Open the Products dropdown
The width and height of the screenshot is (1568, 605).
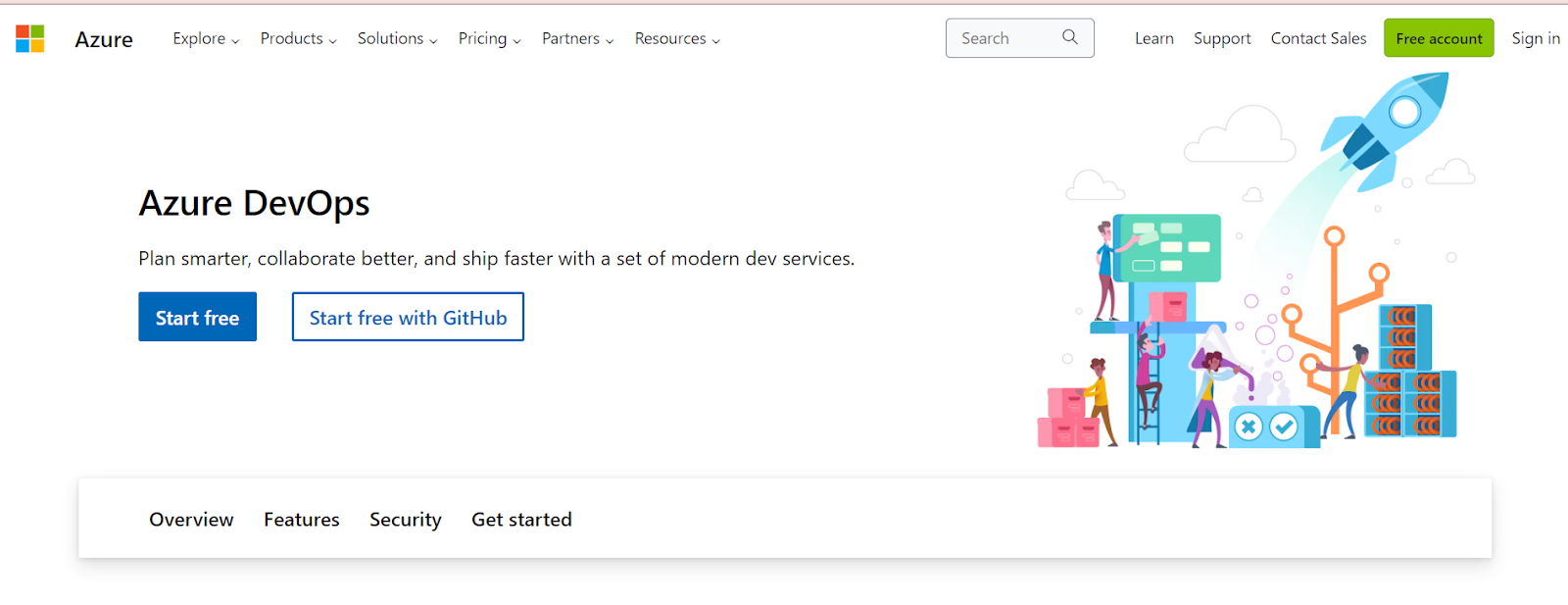(x=298, y=39)
